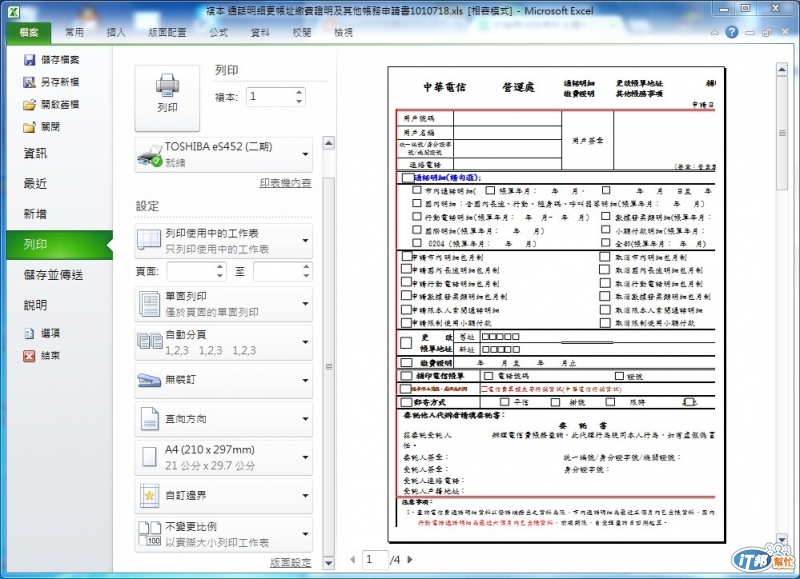Image resolution: width=800 pixels, height=579 pixels.
Task: Expand the print active sheets (列印使用中的工作表) dropdown
Action: [x=306, y=241]
